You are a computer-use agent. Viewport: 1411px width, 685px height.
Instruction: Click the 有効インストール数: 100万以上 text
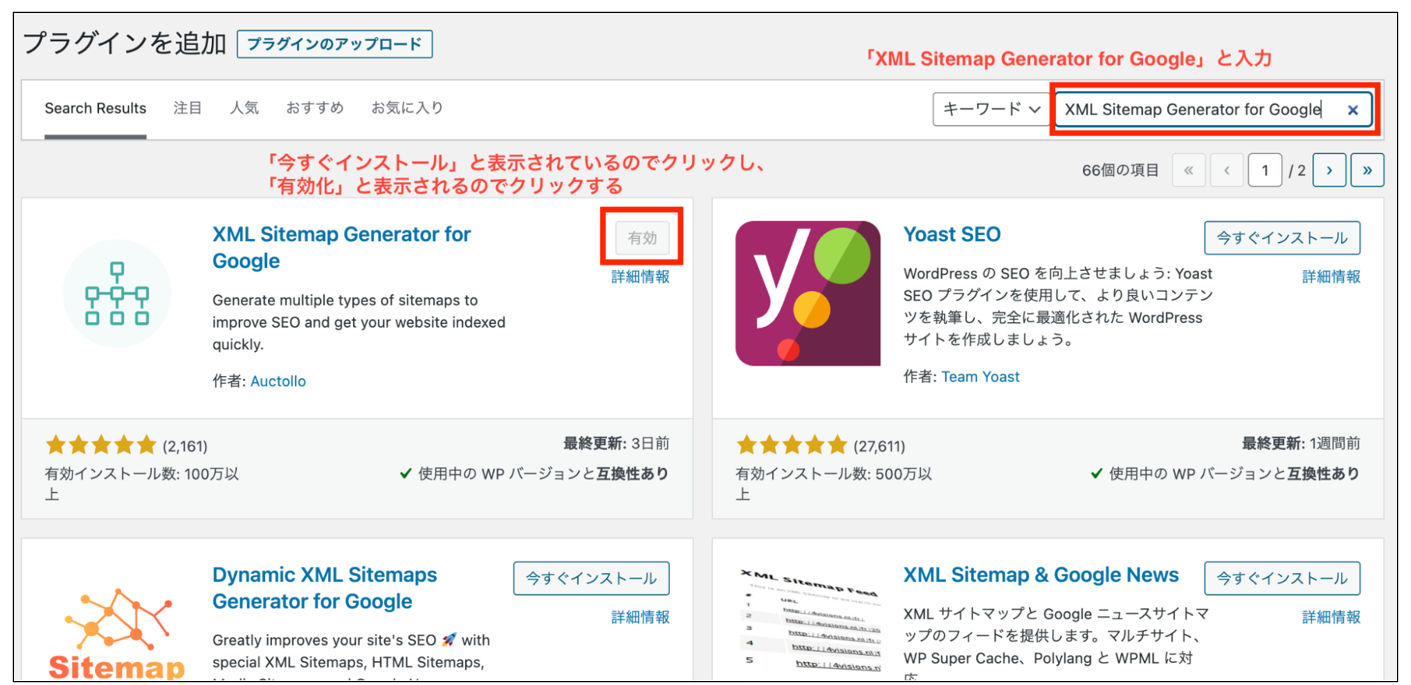point(142,483)
